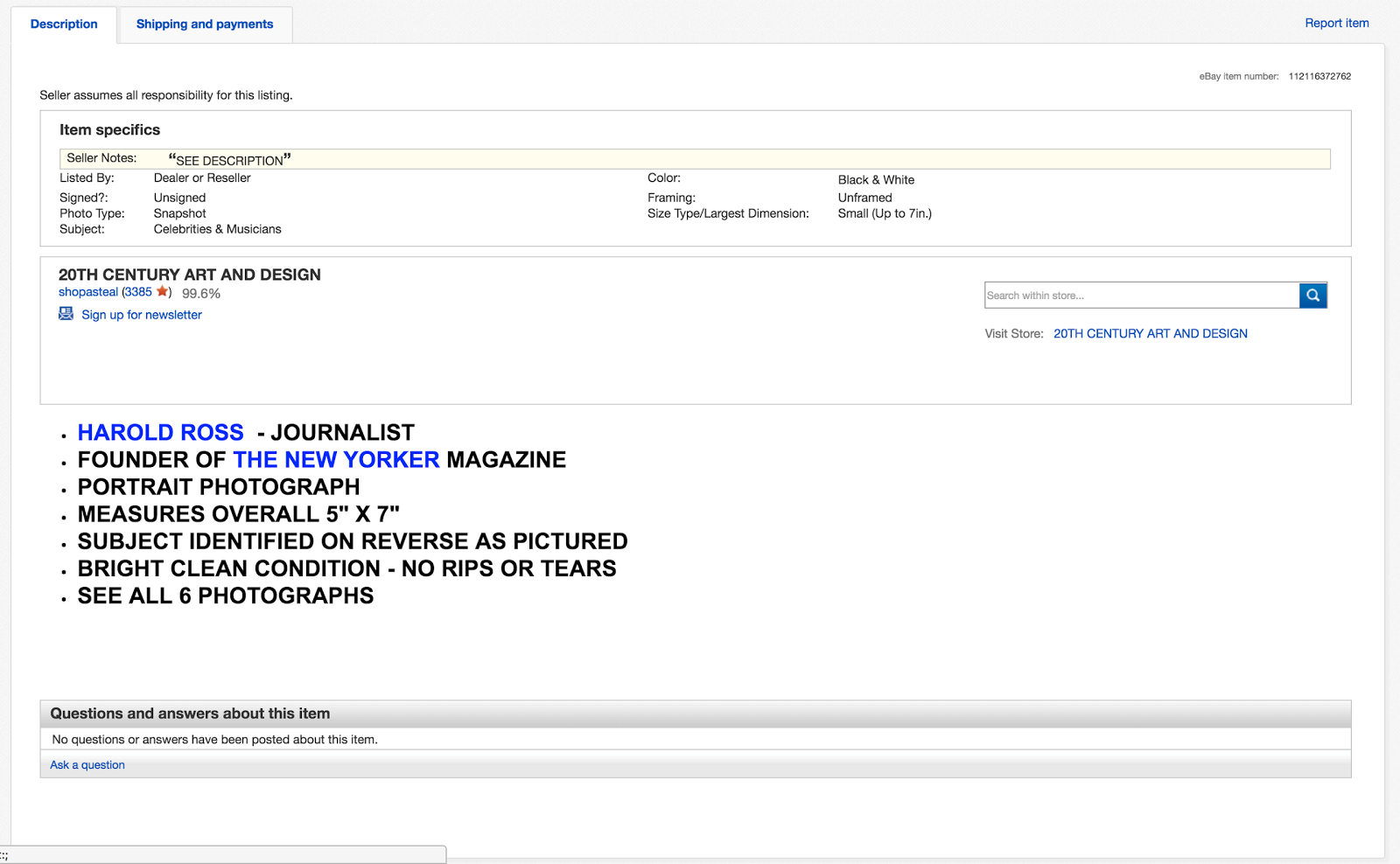Viewport: 1400px width, 864px height.
Task: Click the Ask a question link
Action: (x=87, y=765)
